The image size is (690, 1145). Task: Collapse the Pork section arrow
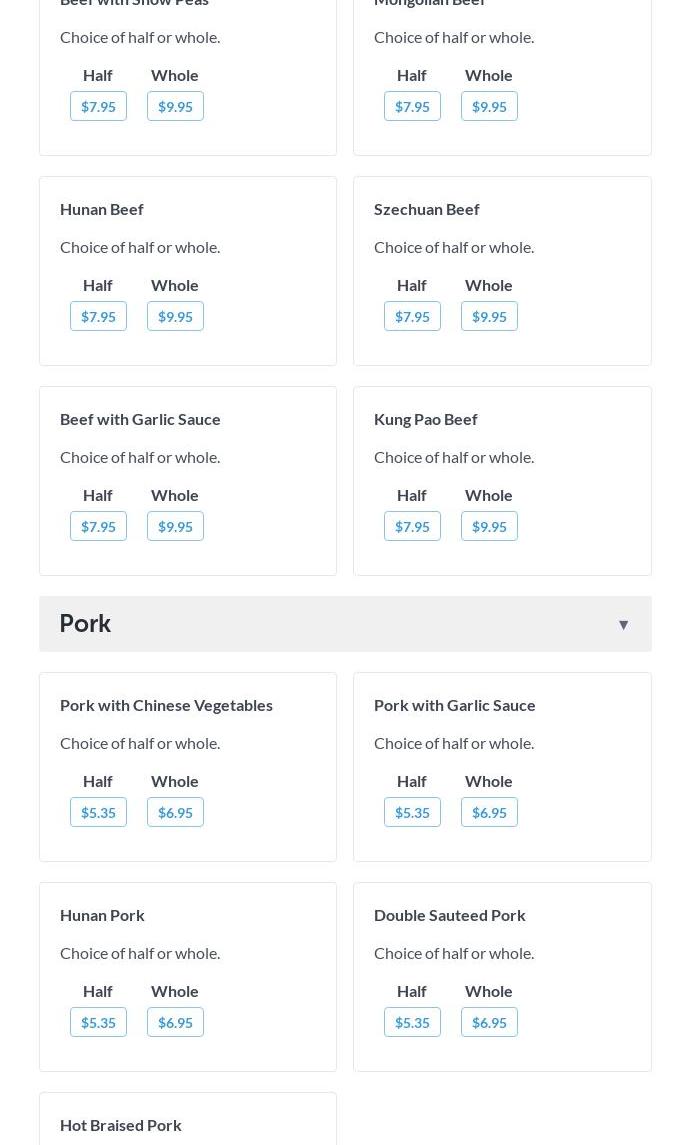(x=623, y=625)
